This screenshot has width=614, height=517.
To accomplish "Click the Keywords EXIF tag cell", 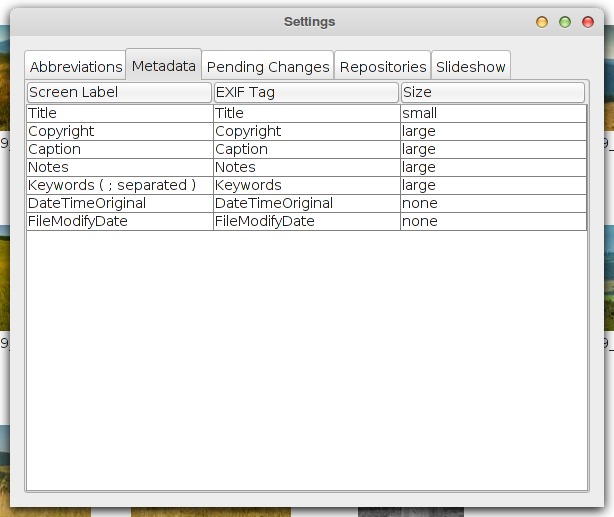I will tap(307, 186).
